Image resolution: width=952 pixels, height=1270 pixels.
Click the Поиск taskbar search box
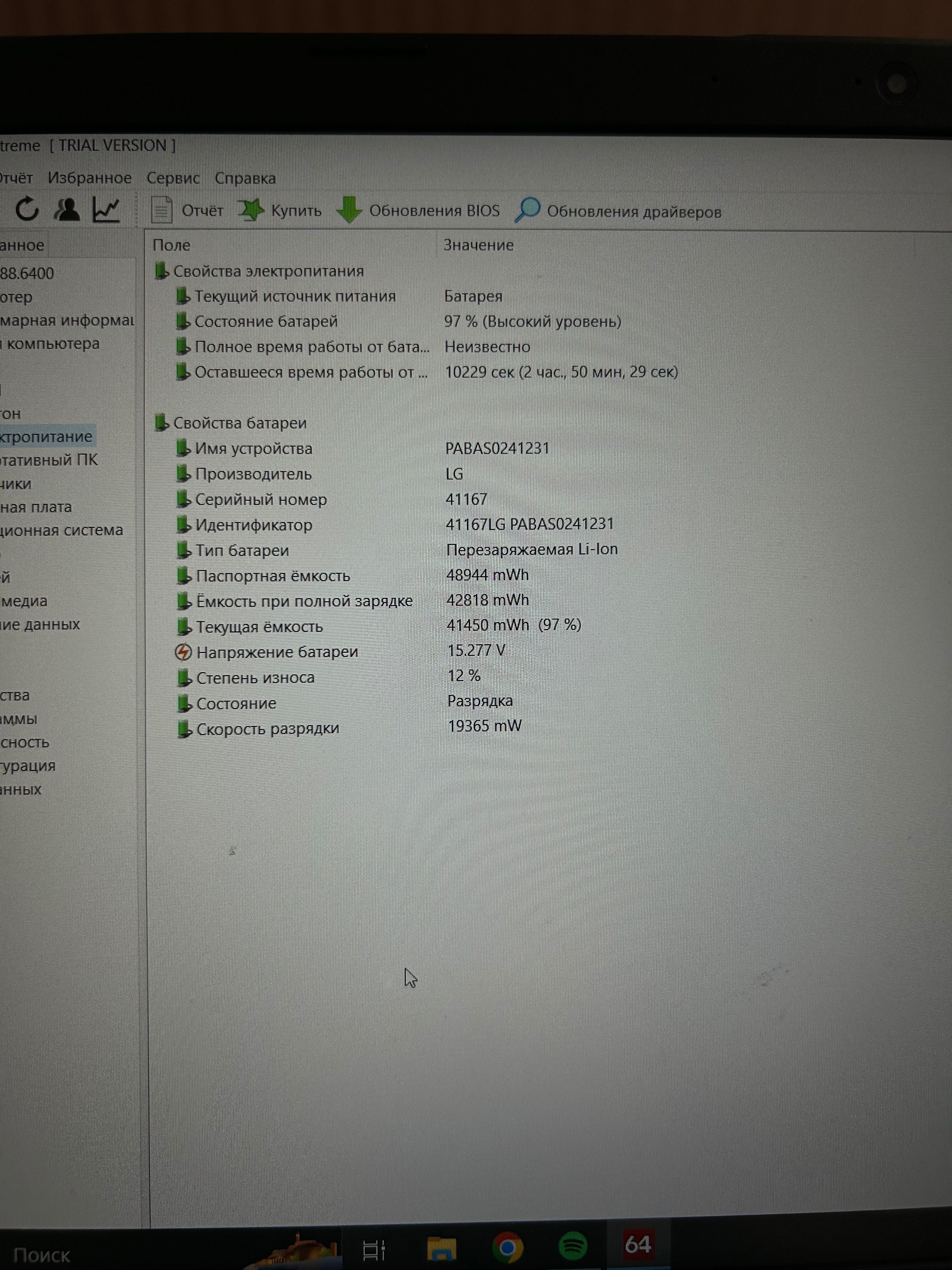click(41, 1255)
